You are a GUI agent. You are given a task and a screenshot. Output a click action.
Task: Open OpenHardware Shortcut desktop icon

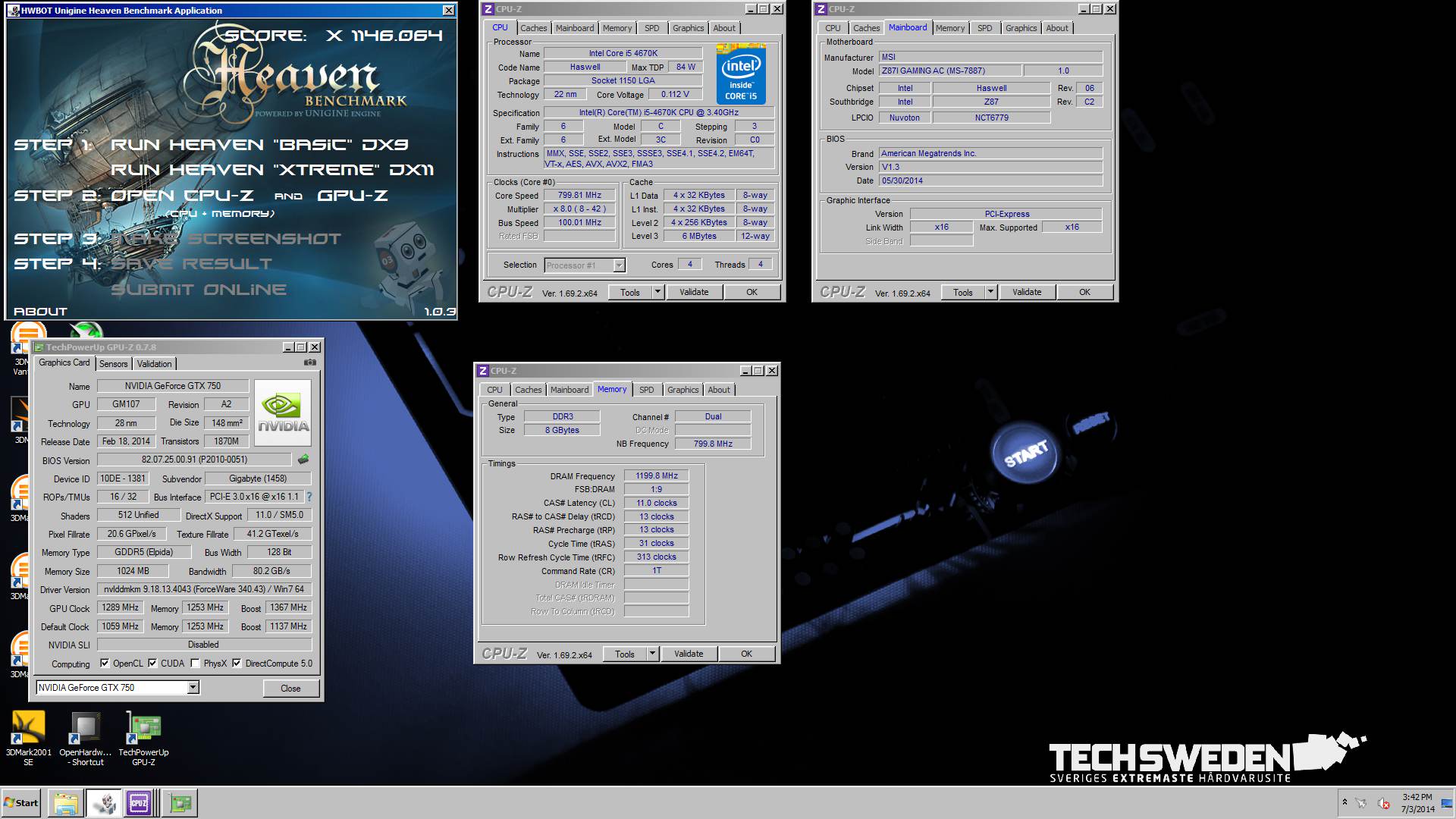click(85, 738)
